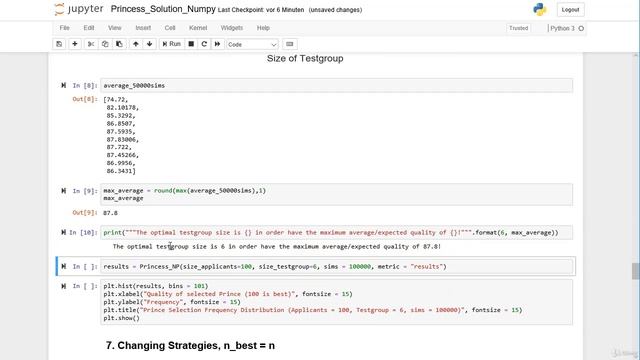
Task: Run the selected cell
Action: pyautogui.click(x=171, y=44)
